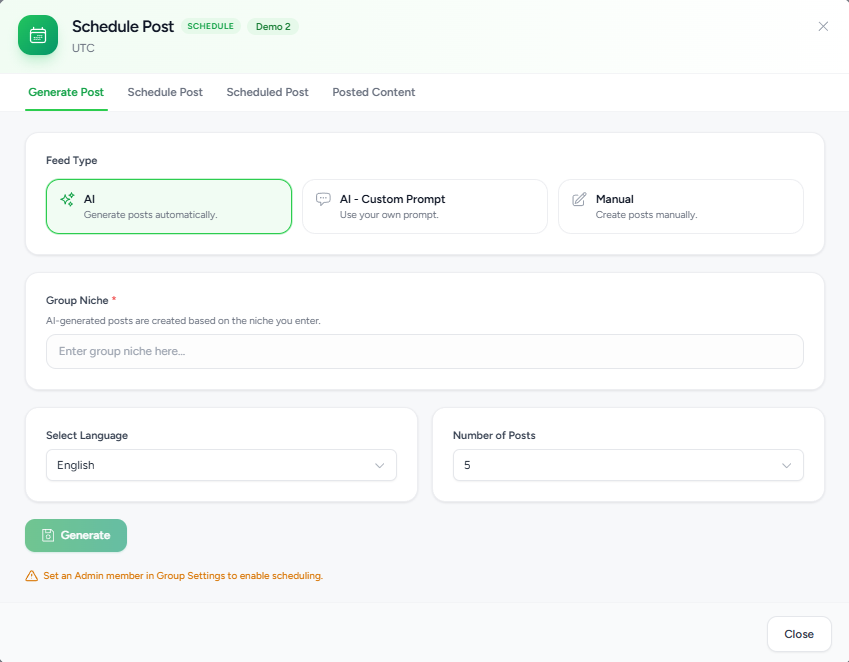
Task: Open the Select Language dropdown
Action: tap(221, 465)
